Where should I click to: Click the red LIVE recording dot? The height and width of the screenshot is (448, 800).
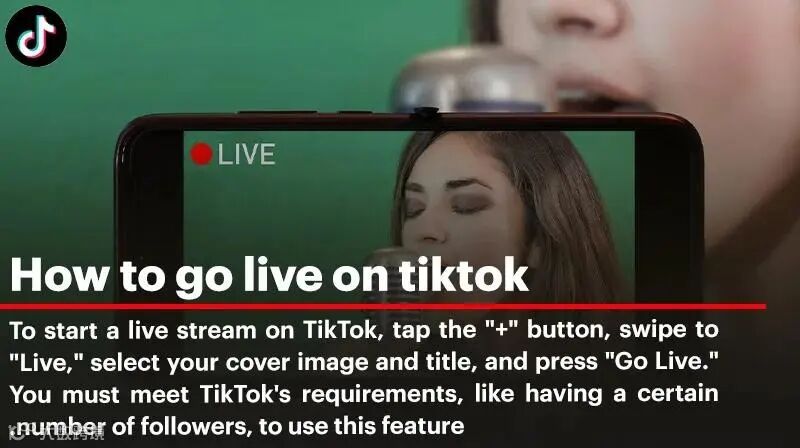click(x=201, y=154)
